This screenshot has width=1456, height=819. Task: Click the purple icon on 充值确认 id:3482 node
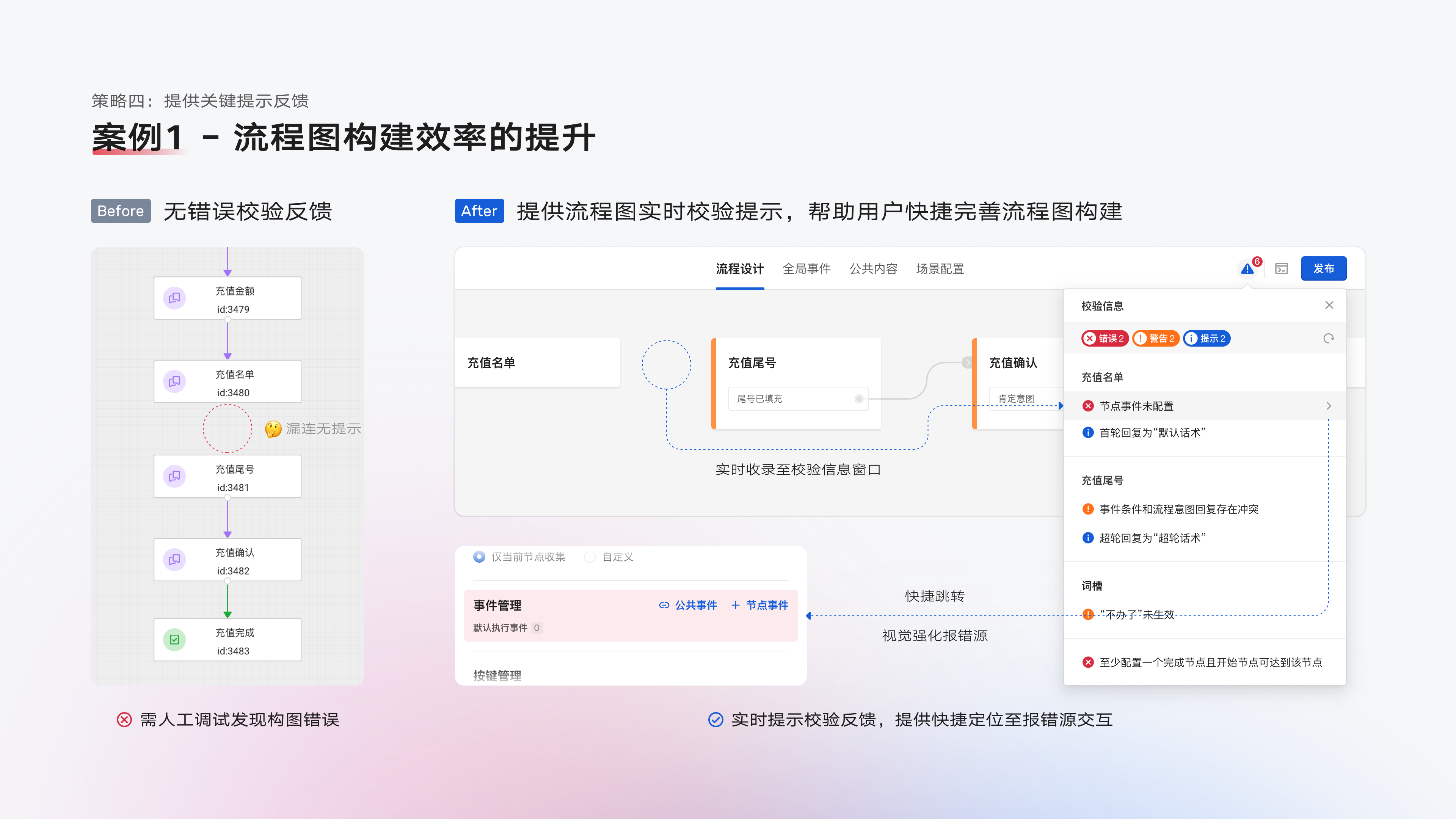pyautogui.click(x=174, y=560)
